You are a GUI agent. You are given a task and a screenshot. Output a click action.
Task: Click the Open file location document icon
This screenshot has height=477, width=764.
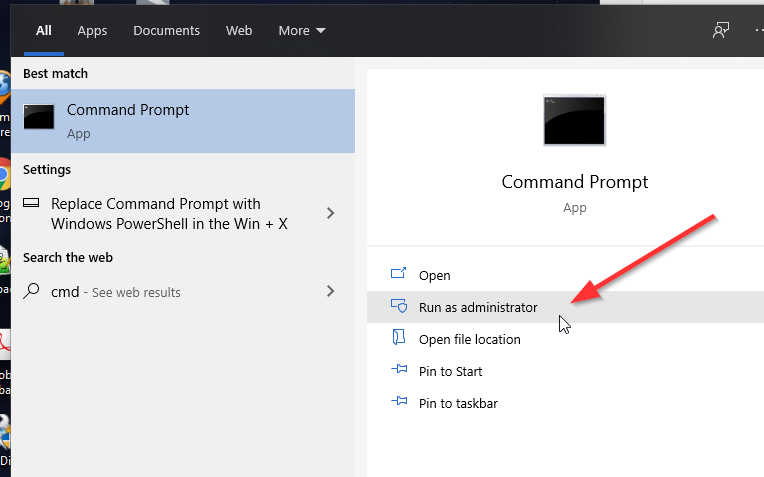click(x=399, y=337)
